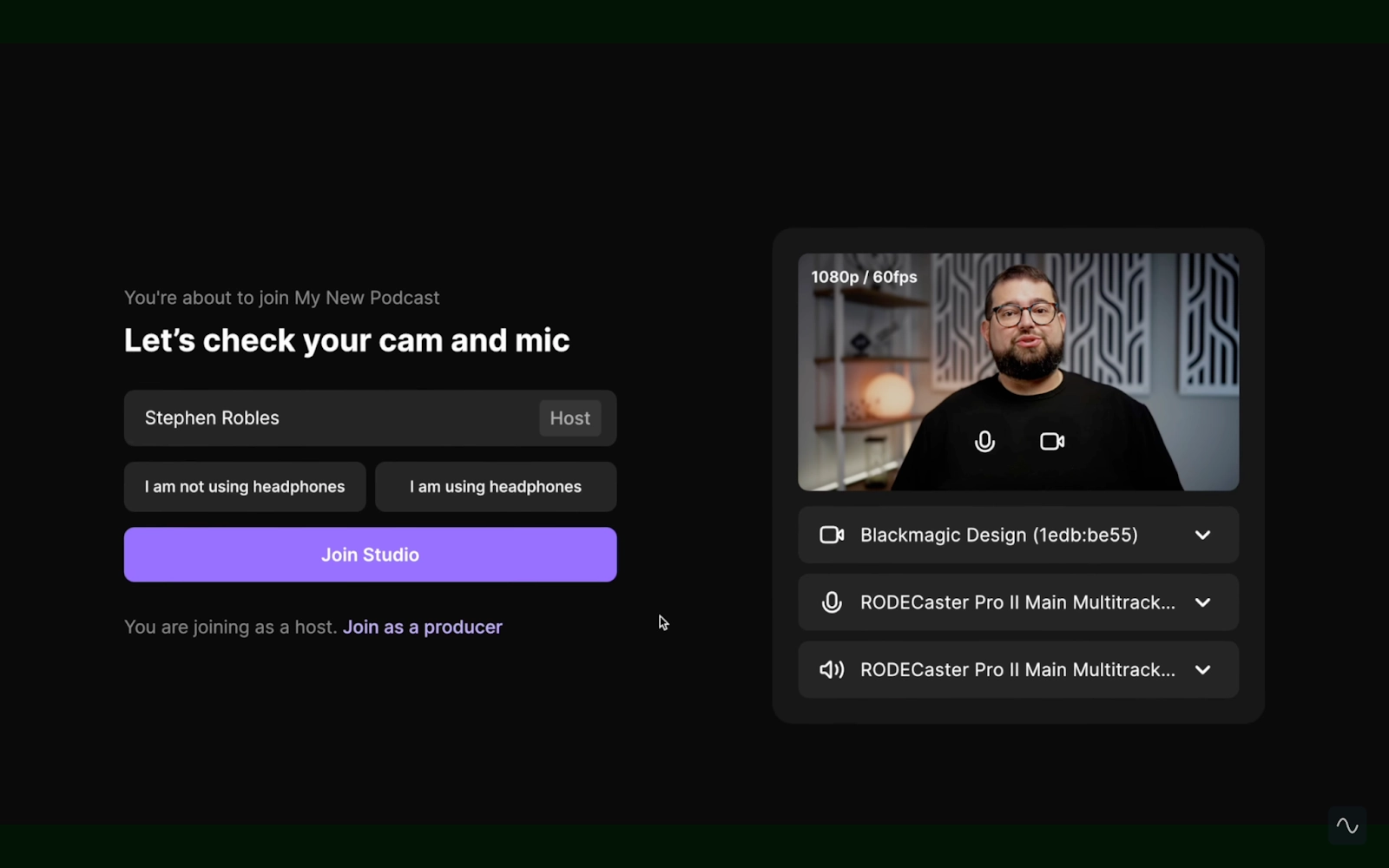
Task: Click the Host badge next to Stephen Robles
Action: (569, 418)
